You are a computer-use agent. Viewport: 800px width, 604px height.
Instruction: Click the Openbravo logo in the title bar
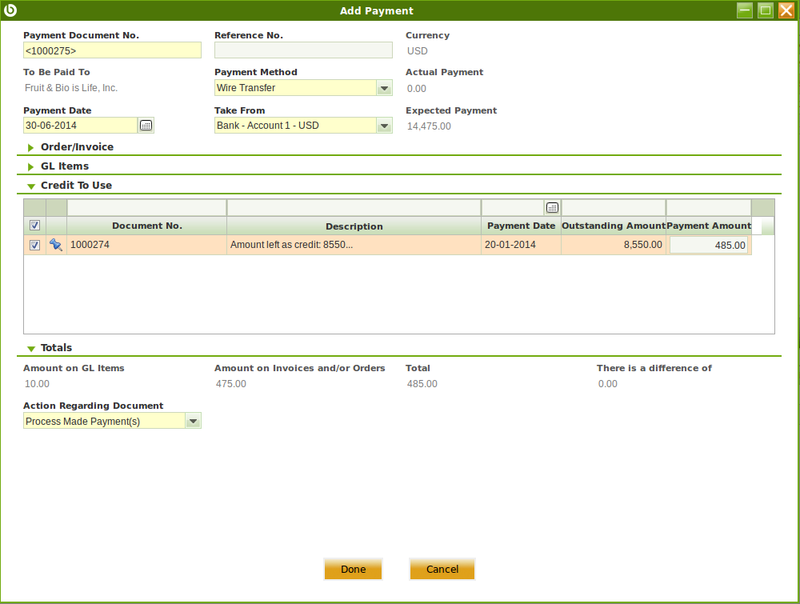12,10
